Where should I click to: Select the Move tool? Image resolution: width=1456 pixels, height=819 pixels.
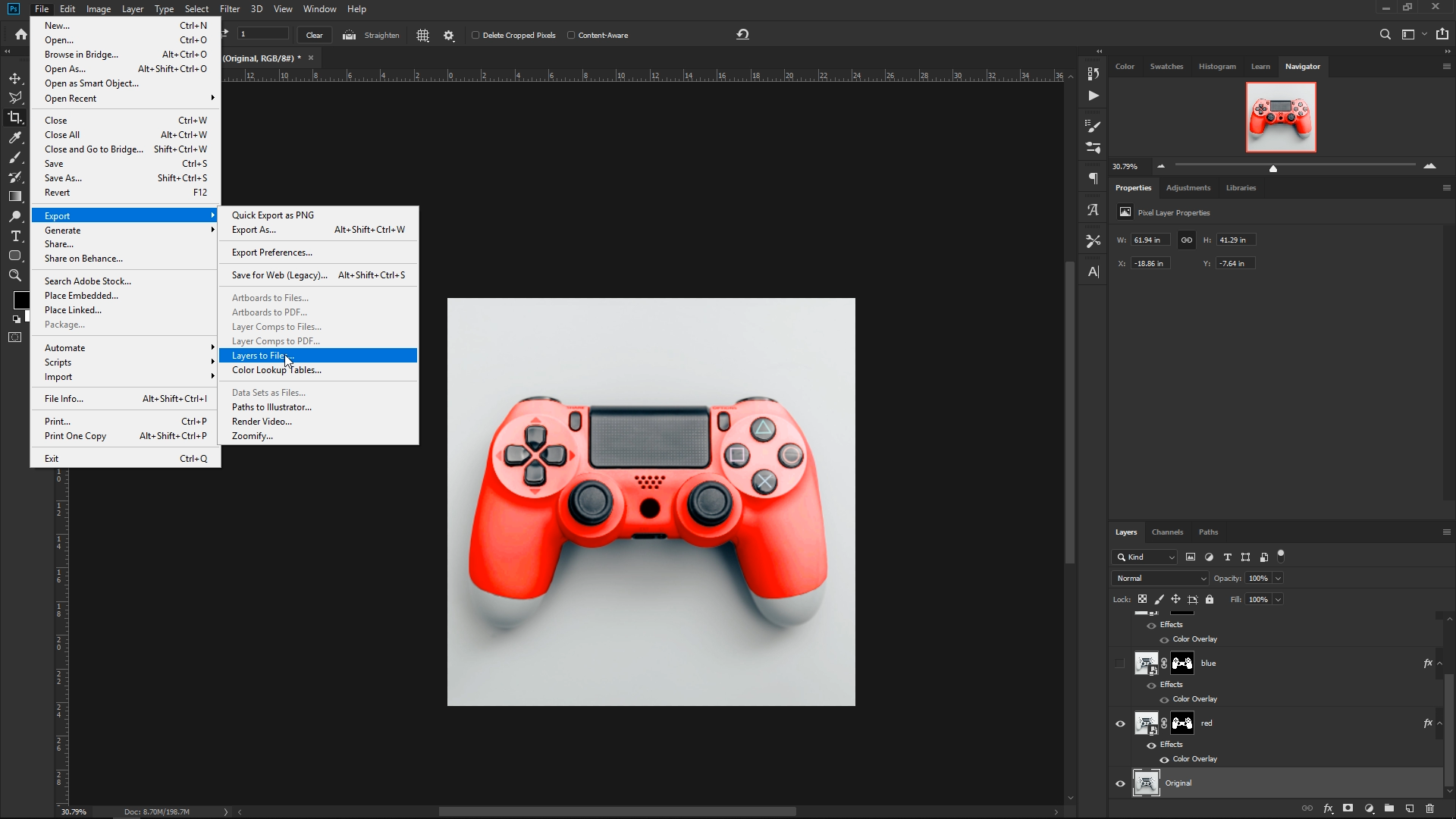tap(15, 78)
